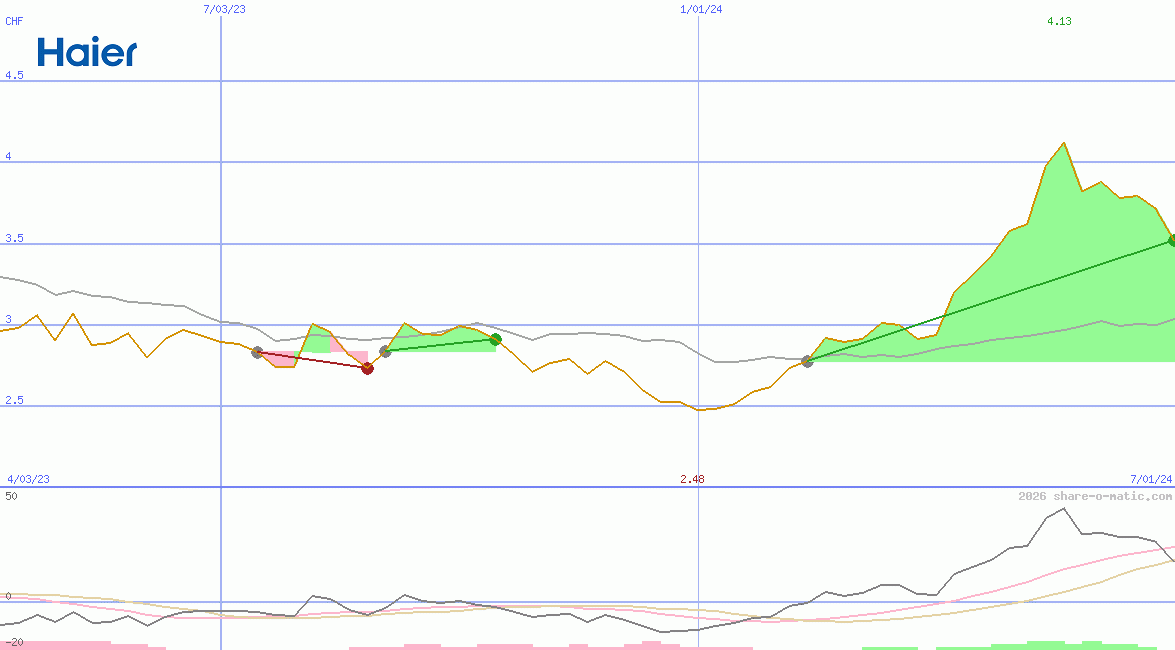Click the red sell marker ending the losing trade
This screenshot has width=1175, height=650.
click(367, 368)
